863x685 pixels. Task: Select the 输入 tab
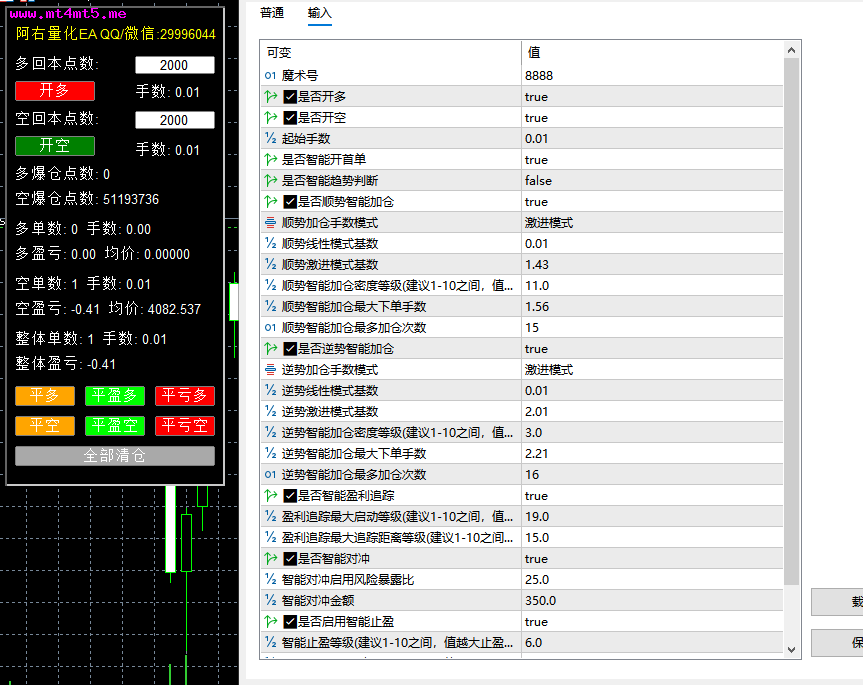click(x=319, y=13)
